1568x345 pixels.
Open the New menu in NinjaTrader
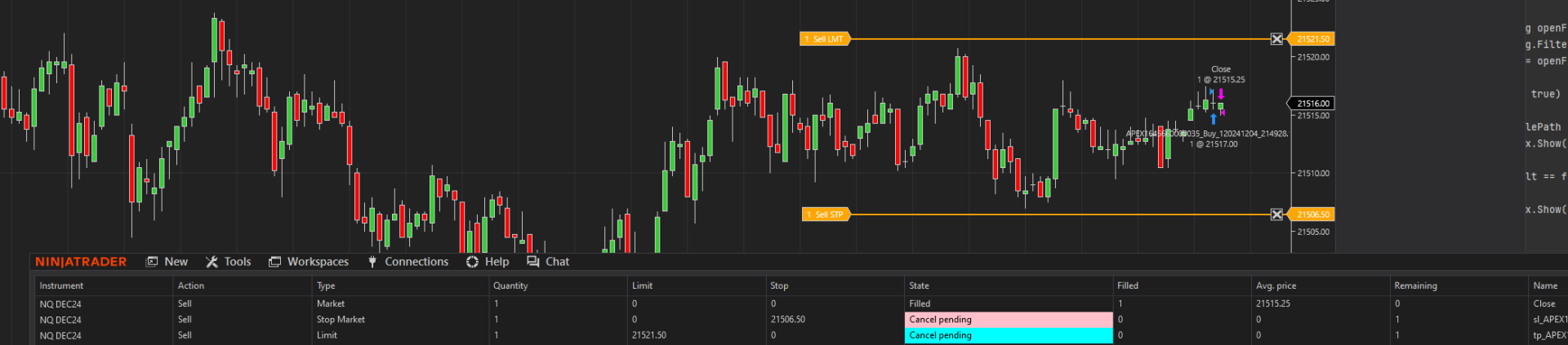tap(167, 262)
